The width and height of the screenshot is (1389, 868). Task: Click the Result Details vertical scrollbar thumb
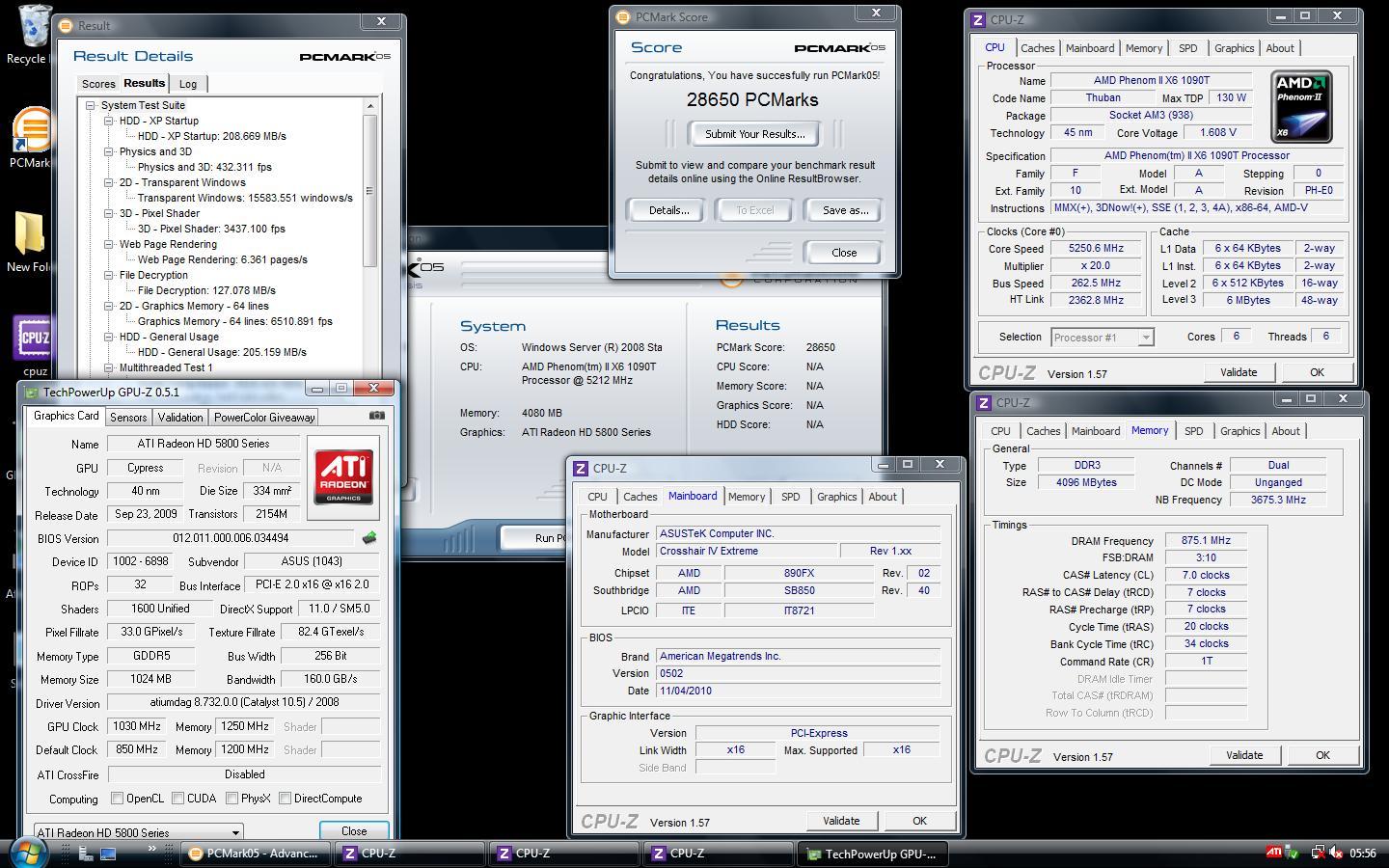[x=370, y=191]
